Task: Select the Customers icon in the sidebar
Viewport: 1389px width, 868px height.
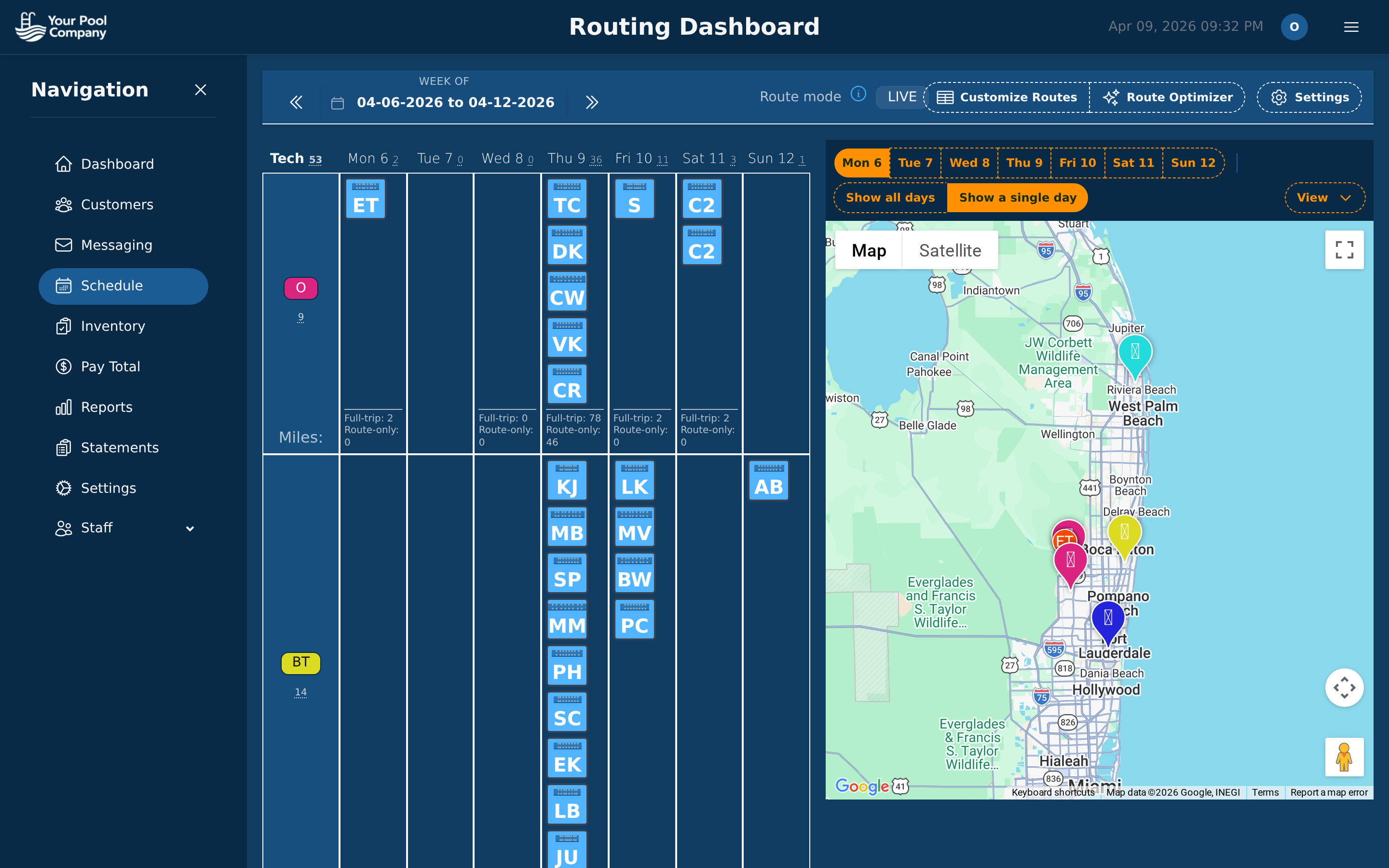Action: (x=65, y=204)
